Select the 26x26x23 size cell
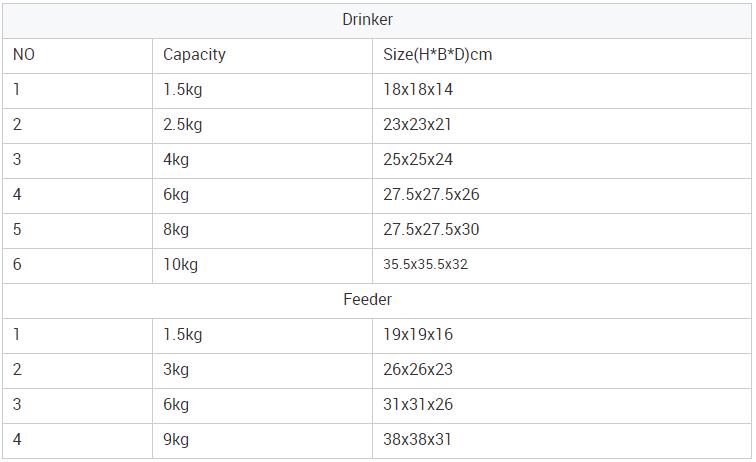 tap(418, 370)
